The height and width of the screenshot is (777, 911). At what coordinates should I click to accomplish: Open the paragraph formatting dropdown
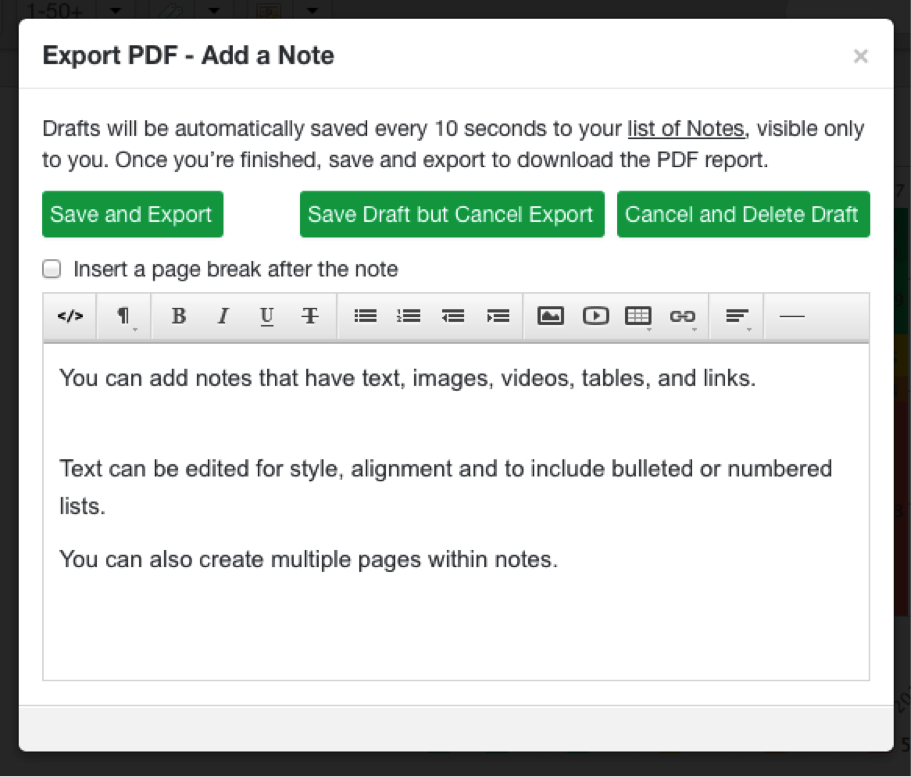[x=124, y=316]
